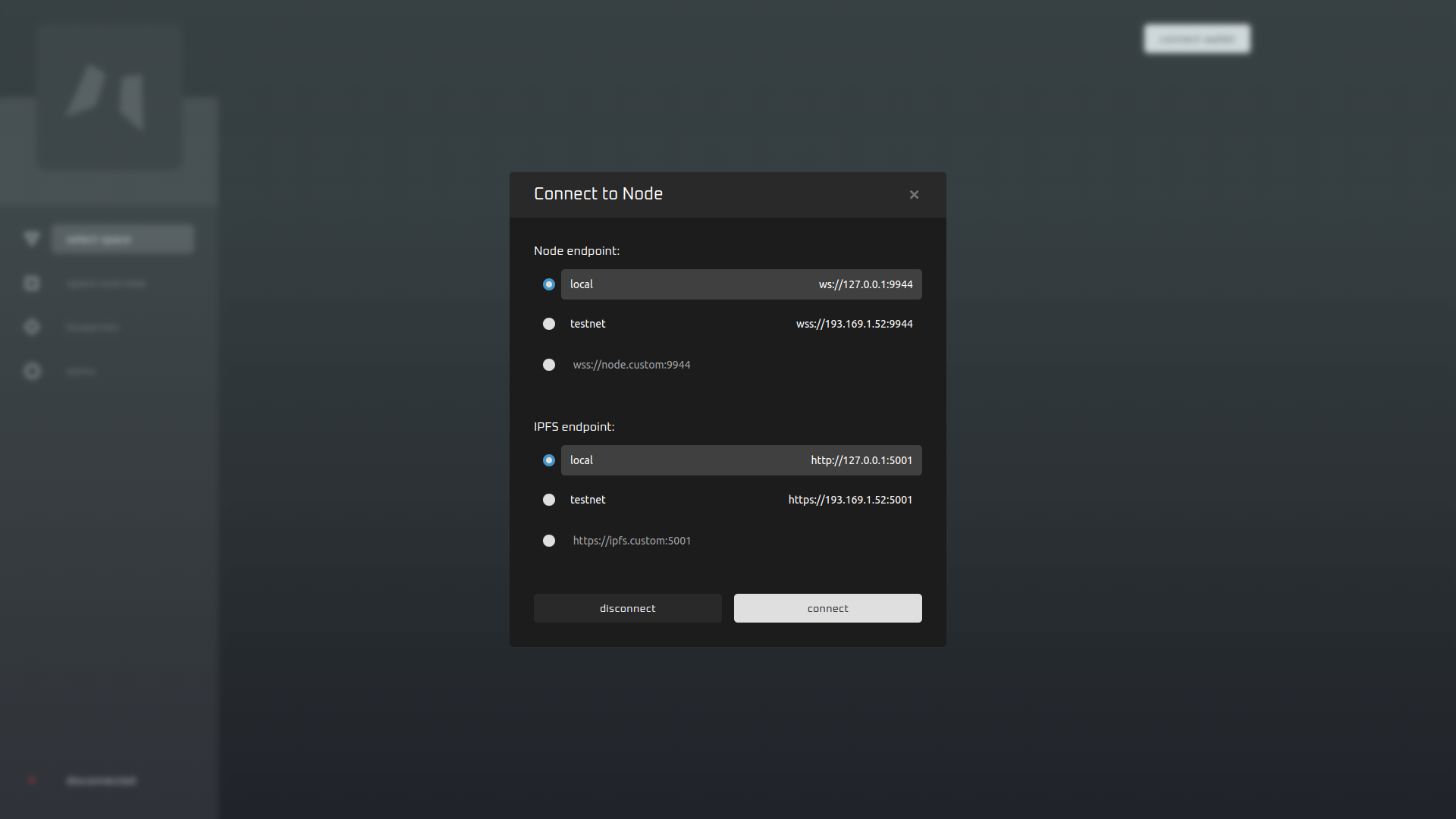Viewport: 1456px width, 819px height.
Task: Click the wss://node.custom:9944 input field
Action: pos(742,365)
